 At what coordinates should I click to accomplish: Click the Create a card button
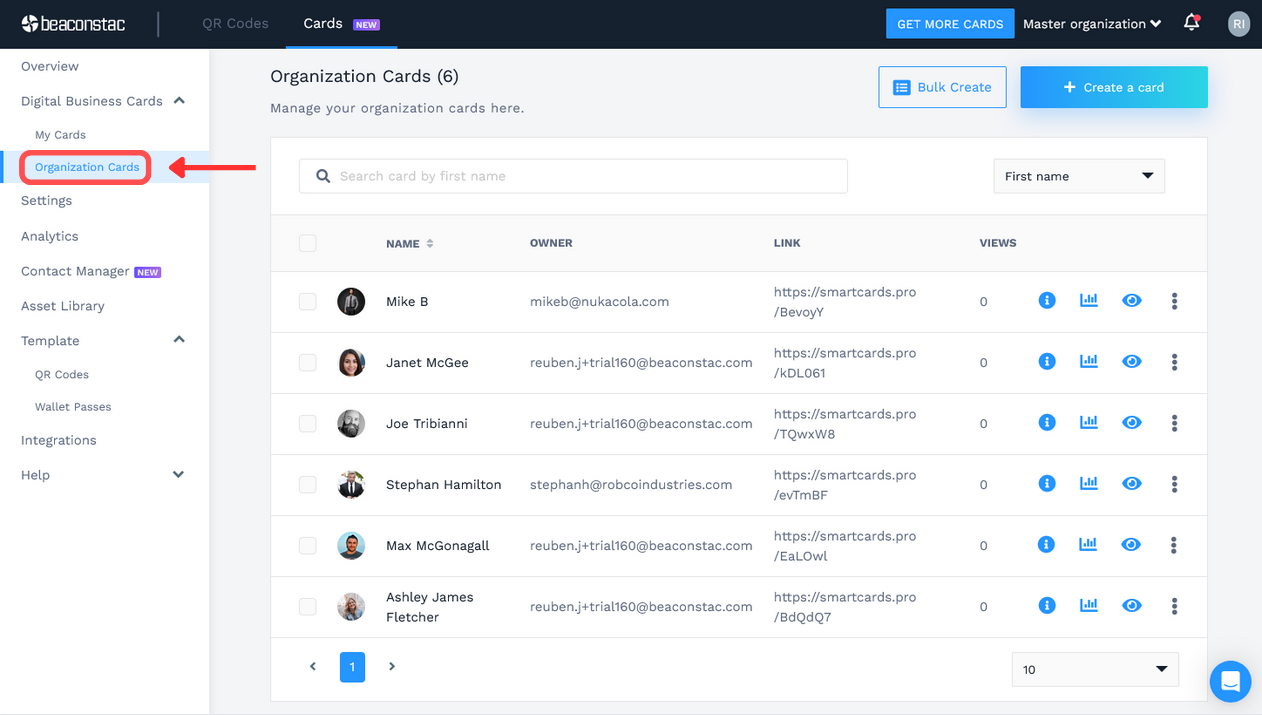click(x=1114, y=87)
